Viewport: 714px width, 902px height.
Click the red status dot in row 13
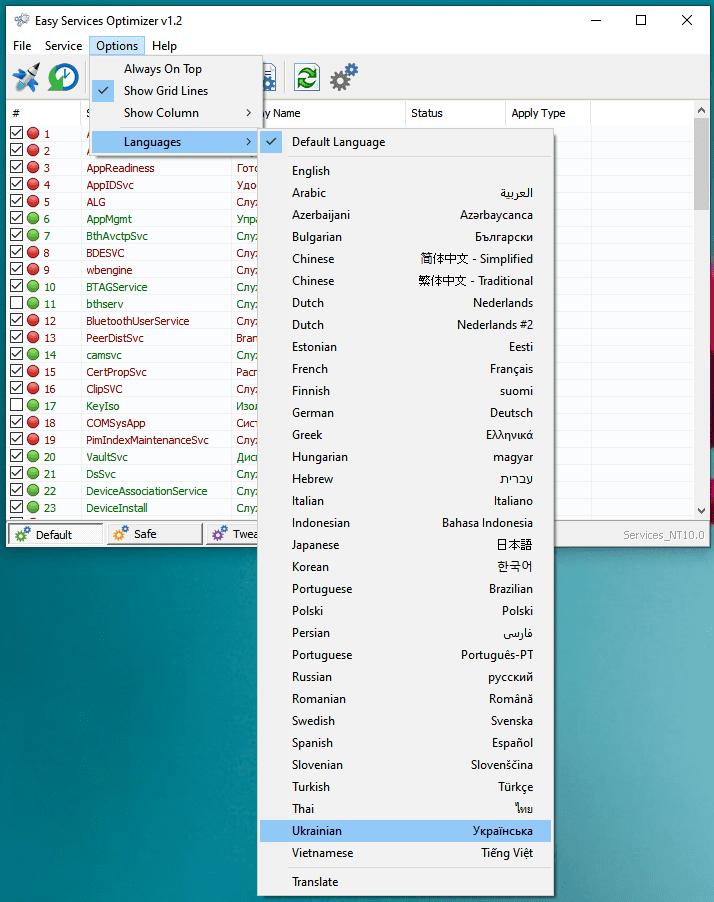tap(33, 338)
